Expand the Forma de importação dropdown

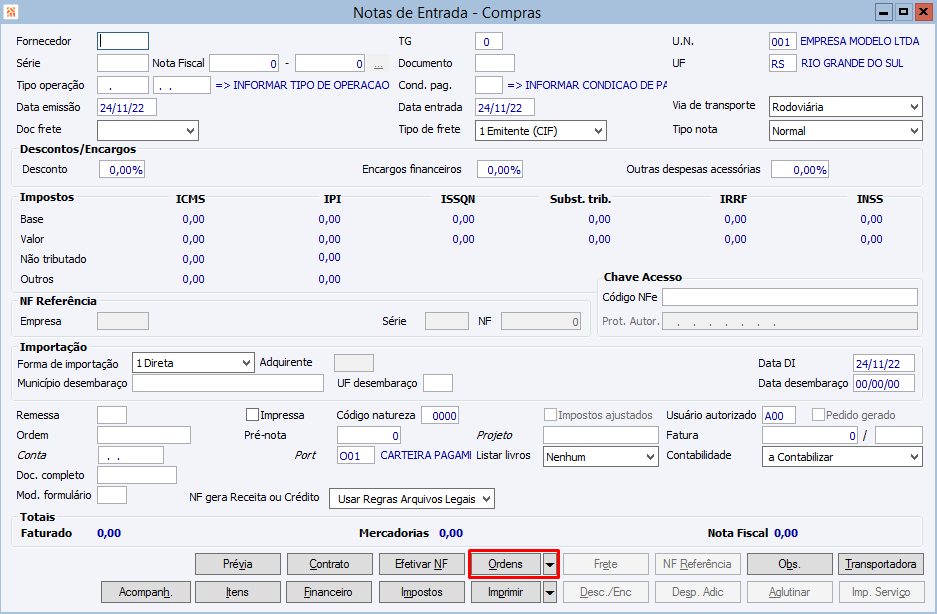pyautogui.click(x=245, y=363)
